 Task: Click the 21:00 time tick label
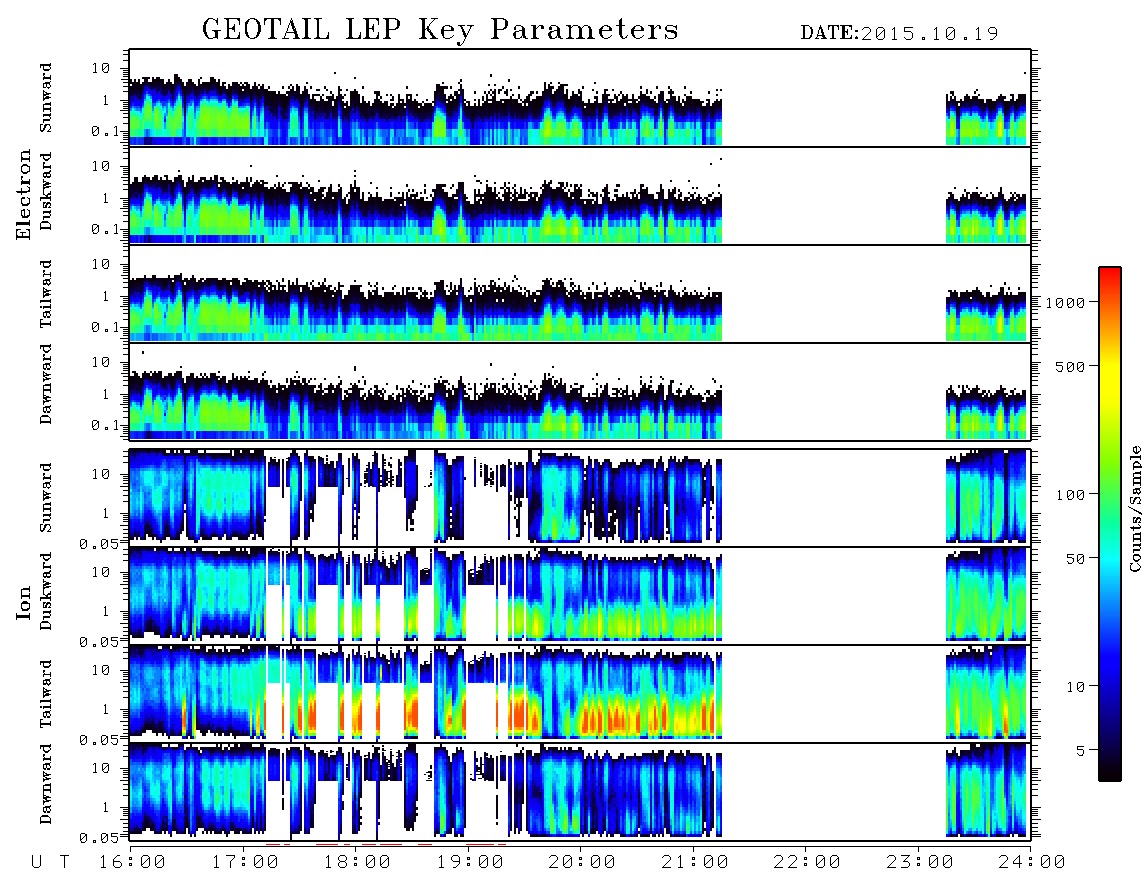coord(695,863)
